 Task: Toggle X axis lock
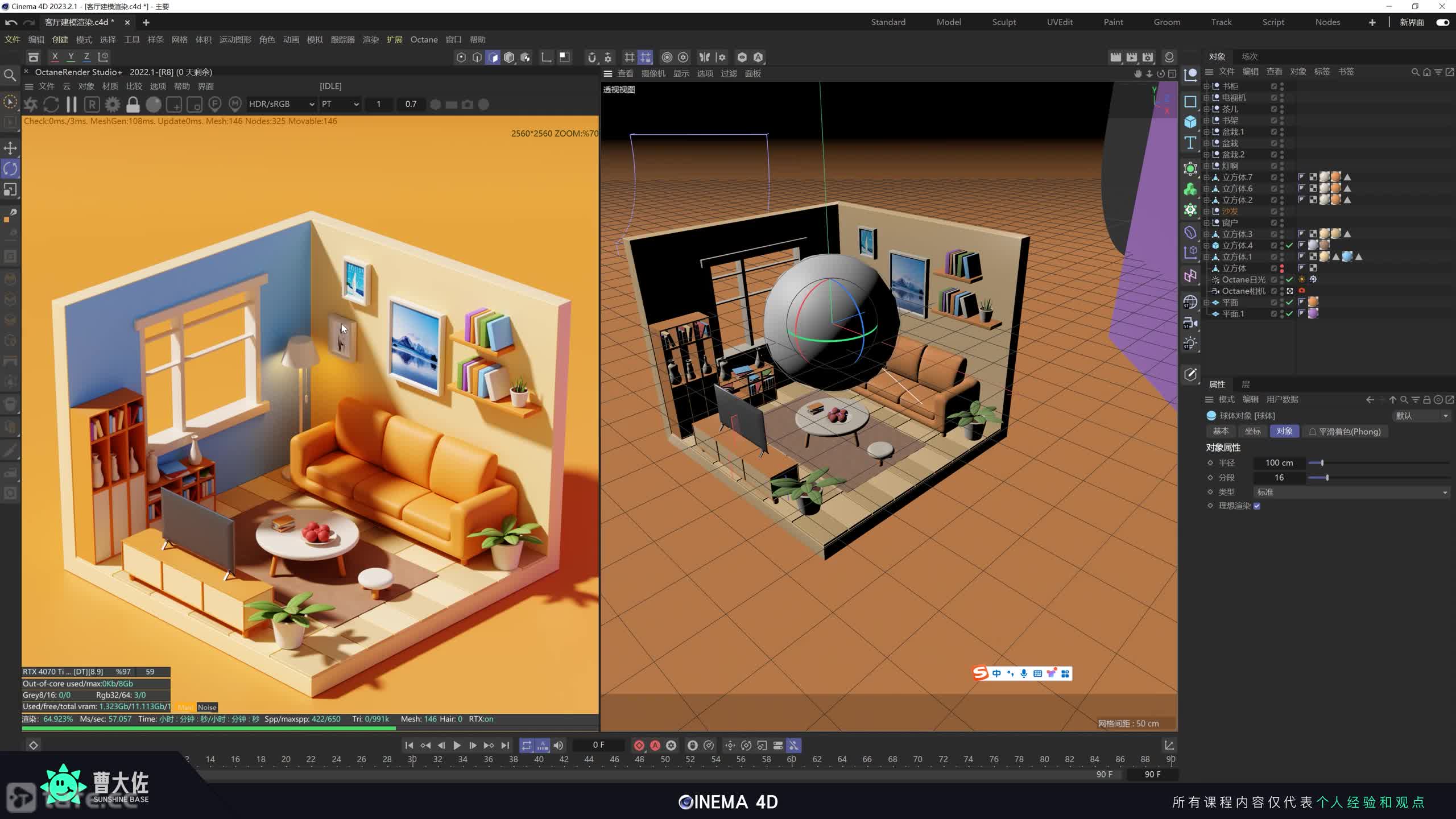pyautogui.click(x=55, y=57)
